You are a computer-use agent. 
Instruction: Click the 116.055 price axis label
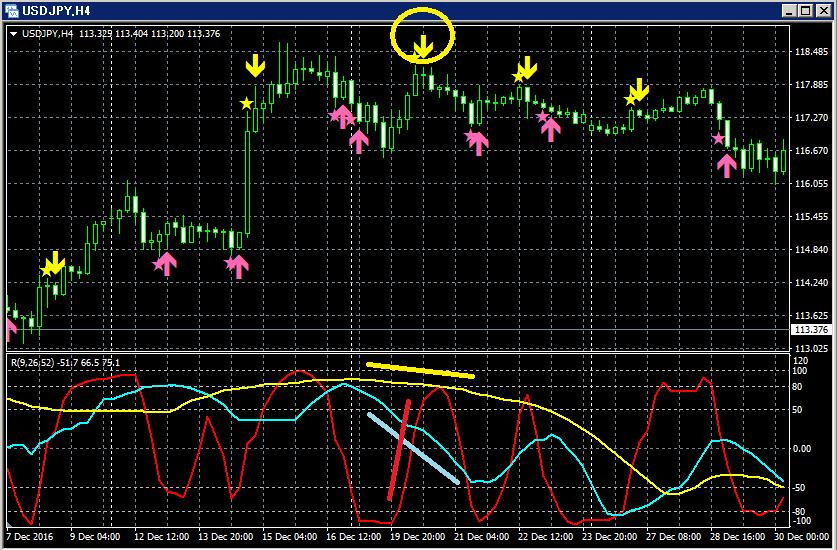[x=810, y=183]
